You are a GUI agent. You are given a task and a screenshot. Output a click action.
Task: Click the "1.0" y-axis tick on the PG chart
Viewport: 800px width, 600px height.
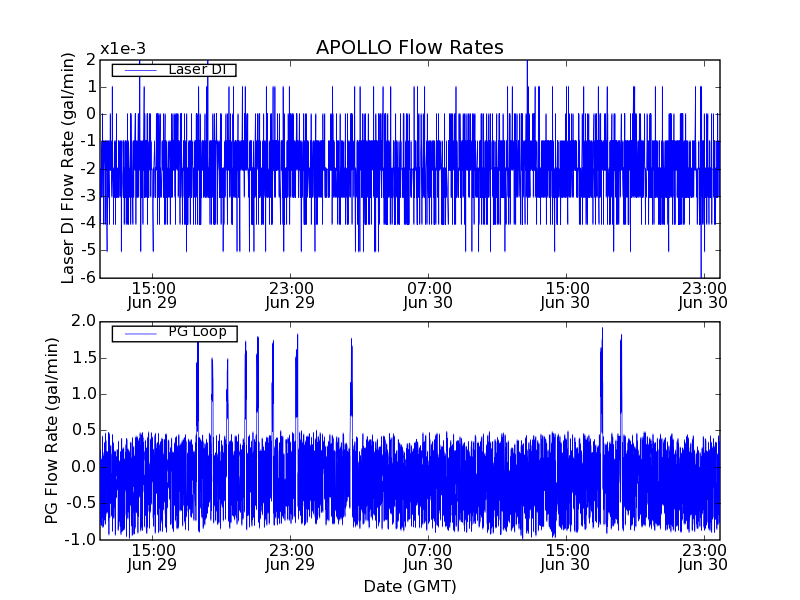tap(84, 394)
